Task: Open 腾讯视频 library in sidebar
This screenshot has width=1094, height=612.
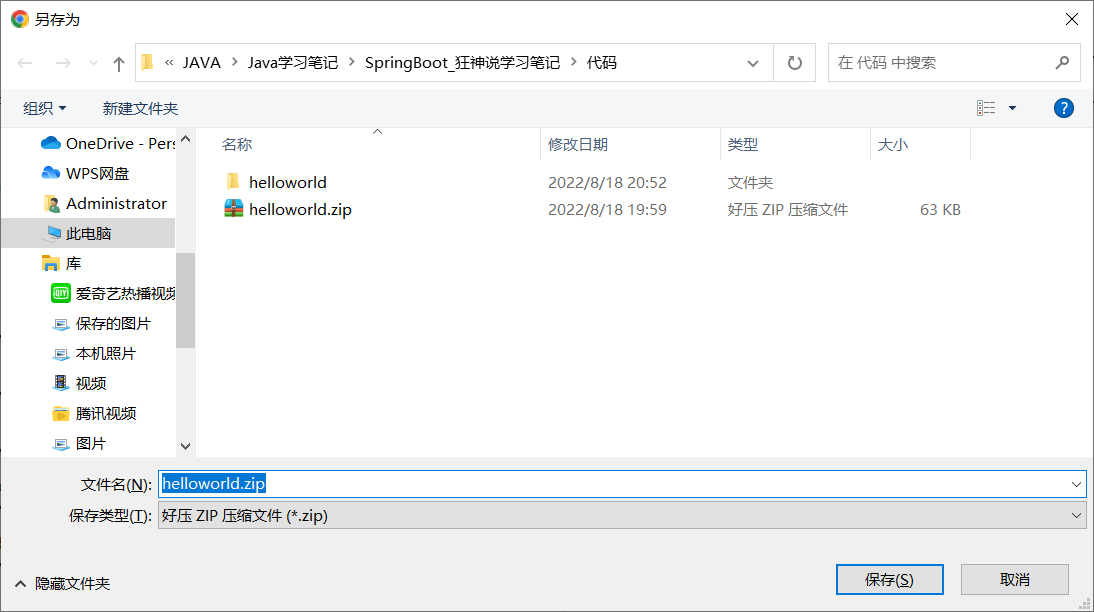Action: pyautogui.click(x=94, y=413)
